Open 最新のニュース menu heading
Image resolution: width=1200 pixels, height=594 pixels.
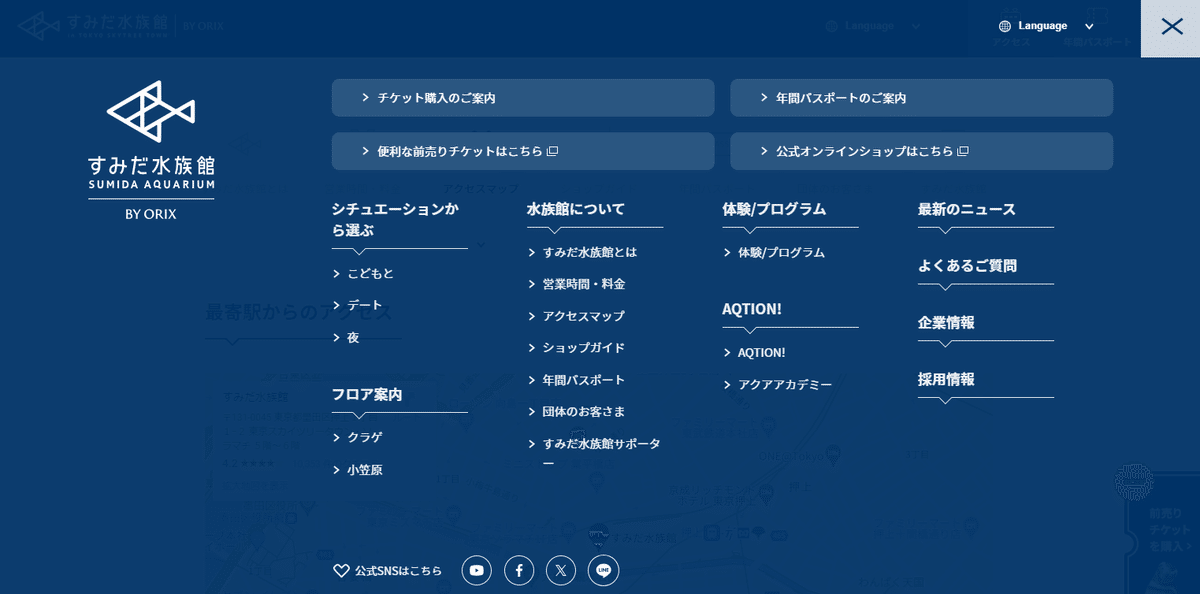[x=967, y=209]
